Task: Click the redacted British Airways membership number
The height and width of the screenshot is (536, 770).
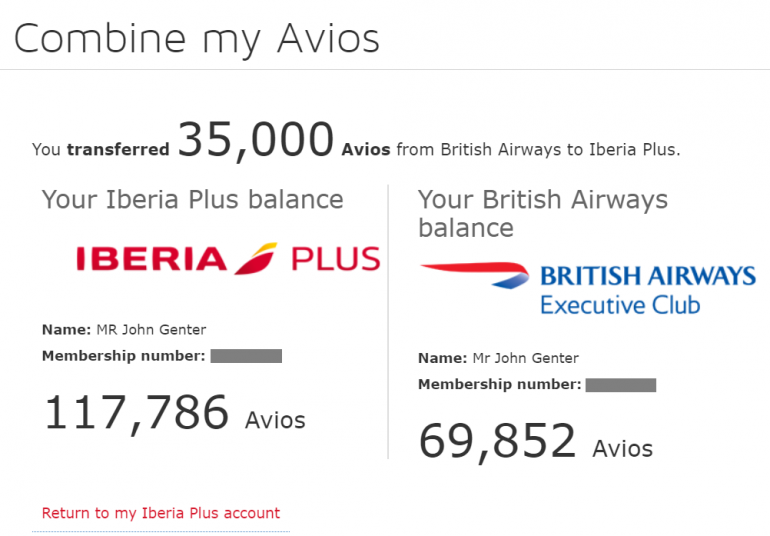Action: click(620, 384)
